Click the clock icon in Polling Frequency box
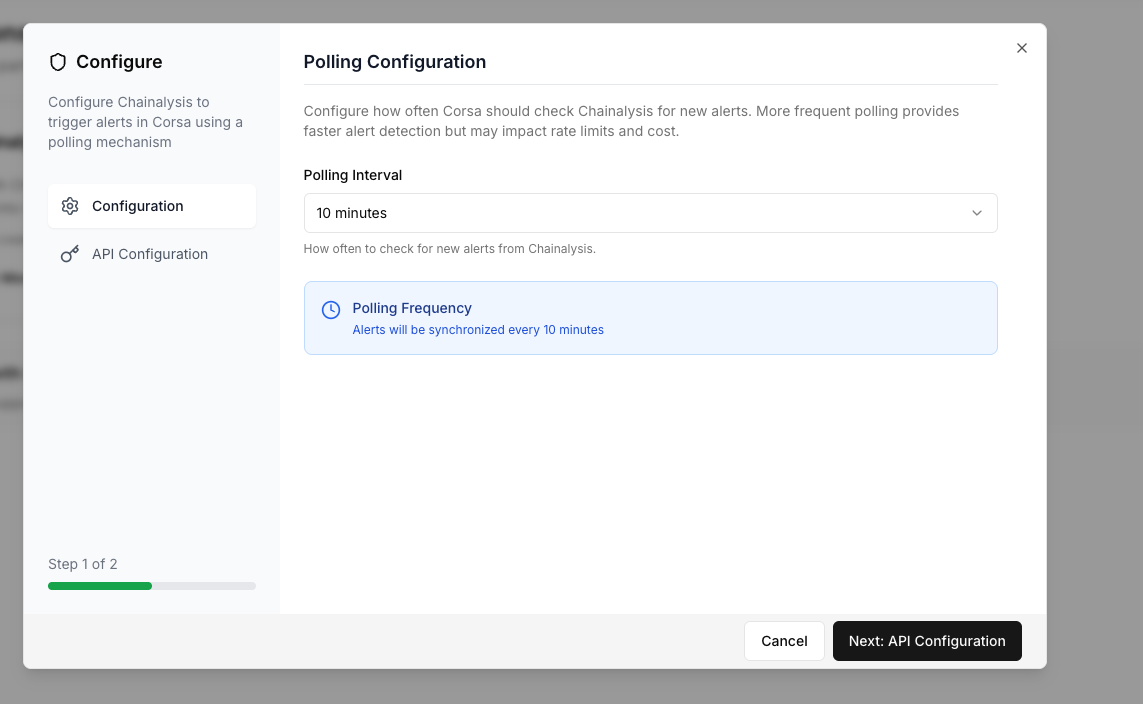Screen dimensions: 1143x704 click(331, 310)
